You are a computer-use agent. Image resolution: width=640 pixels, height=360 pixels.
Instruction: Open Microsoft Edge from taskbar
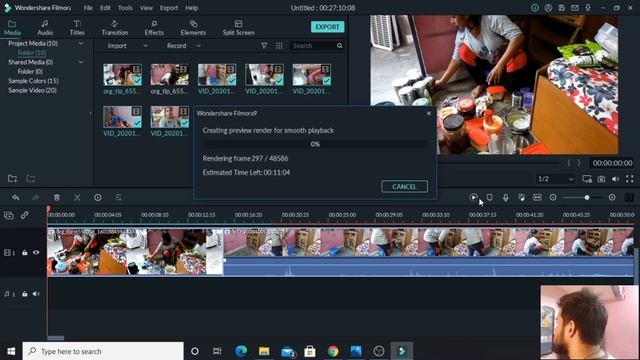click(x=241, y=351)
